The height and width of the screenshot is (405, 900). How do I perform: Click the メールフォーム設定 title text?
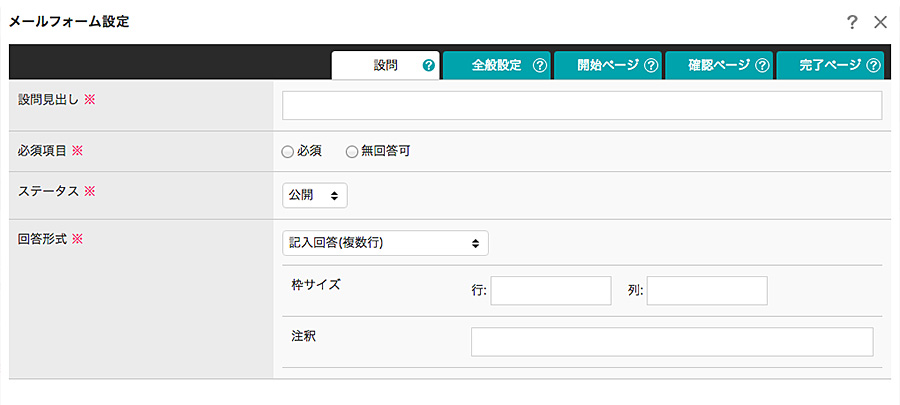pyautogui.click(x=69, y=22)
